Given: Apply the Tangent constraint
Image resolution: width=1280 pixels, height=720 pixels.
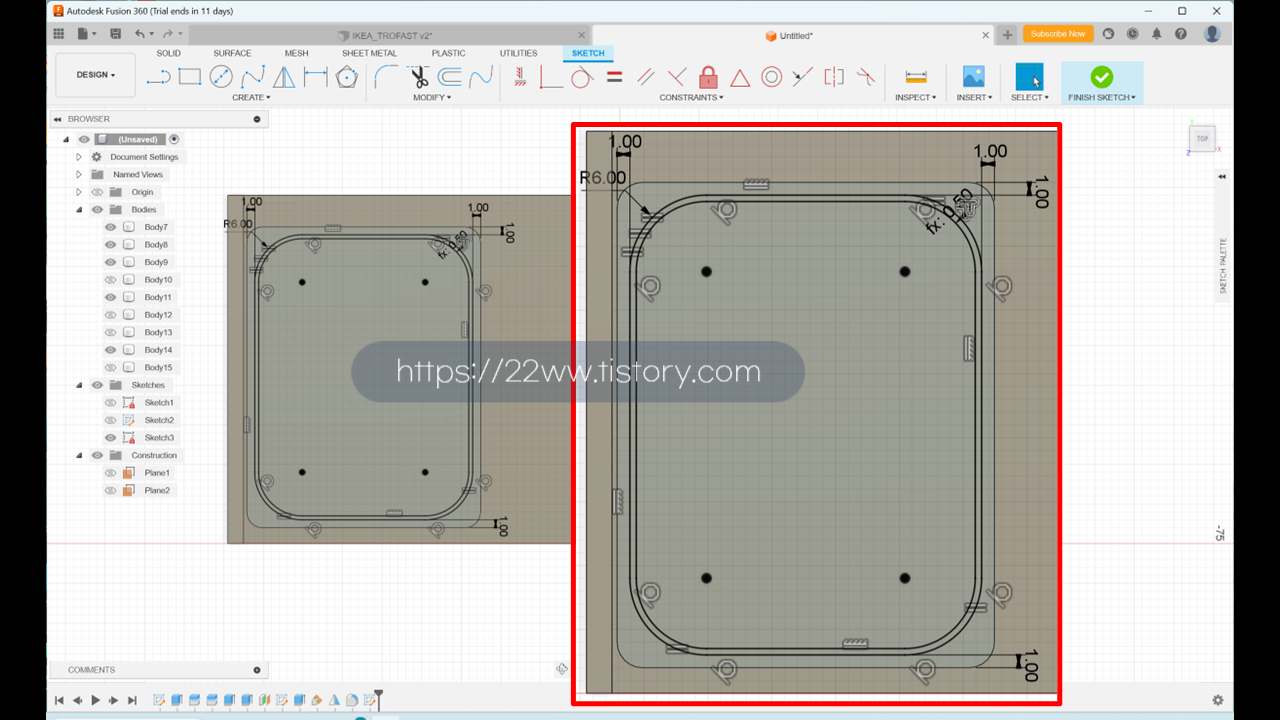Looking at the screenshot, I should pyautogui.click(x=582, y=77).
